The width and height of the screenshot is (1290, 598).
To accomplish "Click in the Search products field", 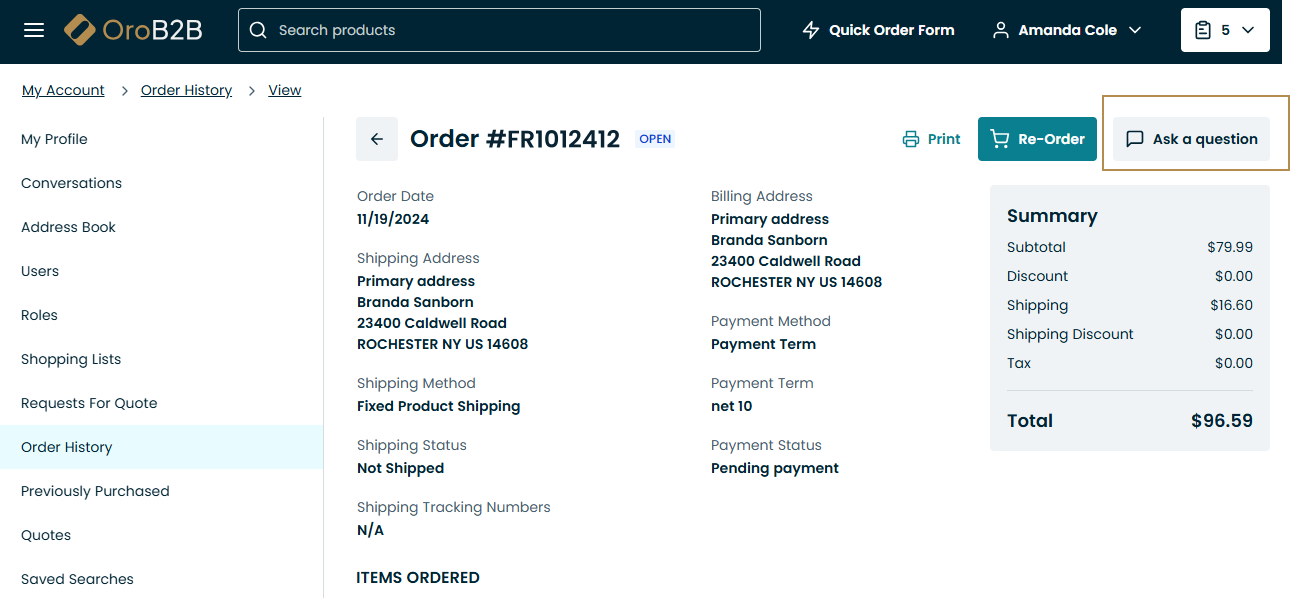I will coord(510,30).
